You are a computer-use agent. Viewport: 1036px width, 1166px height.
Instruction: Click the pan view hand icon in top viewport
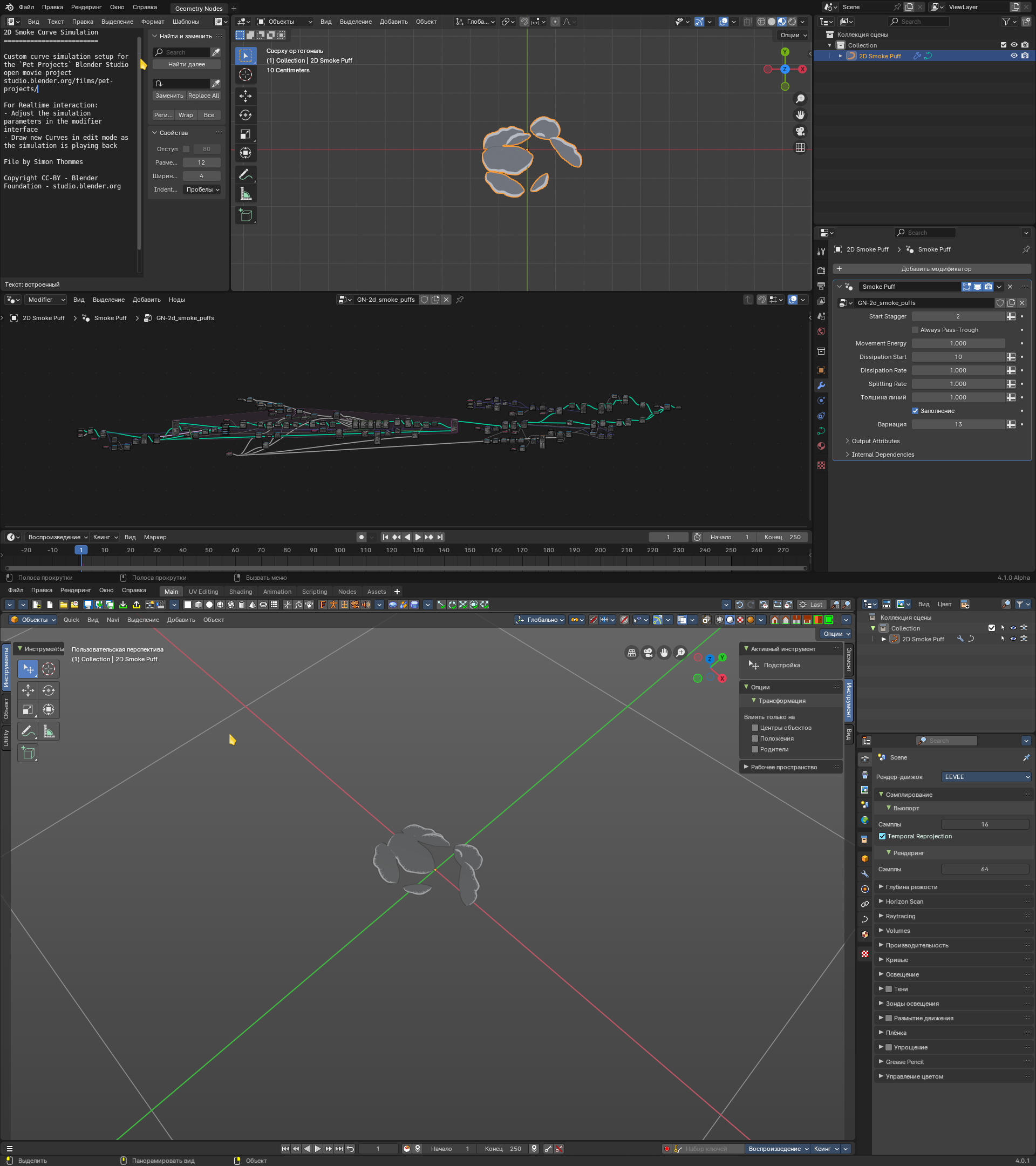coord(800,115)
